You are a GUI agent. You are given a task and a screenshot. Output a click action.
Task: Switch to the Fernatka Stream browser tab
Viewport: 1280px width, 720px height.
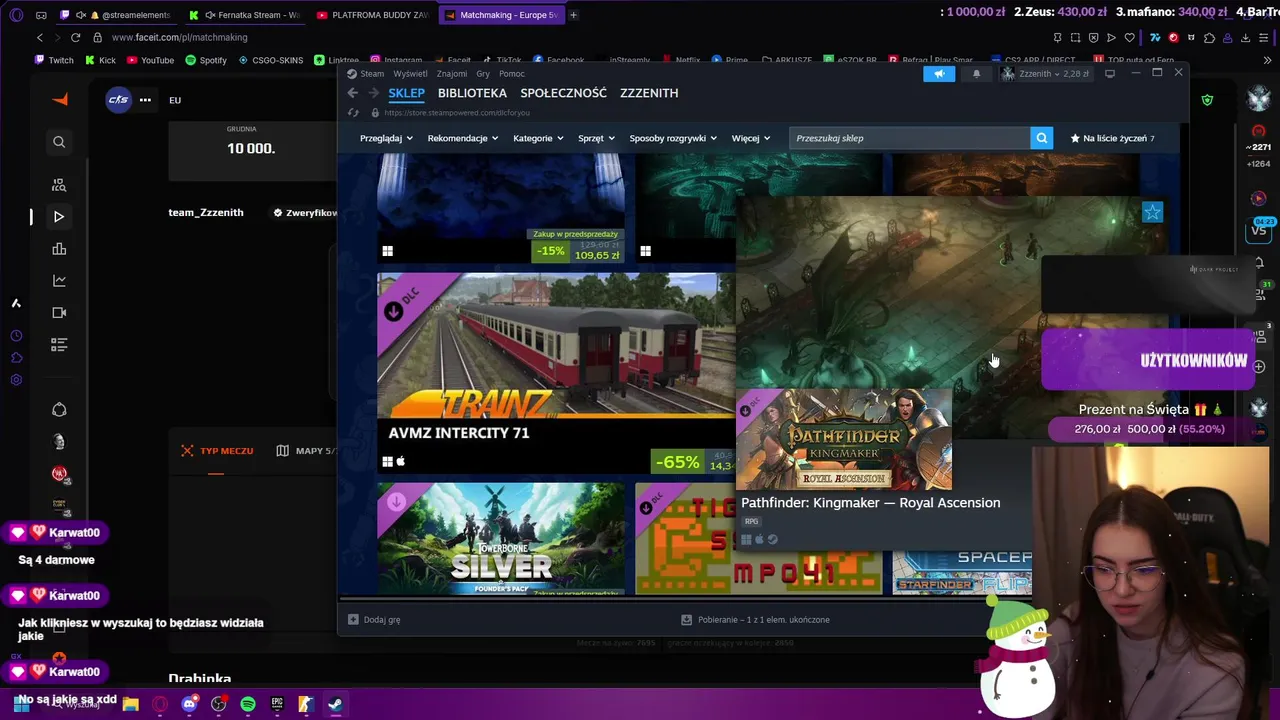[x=245, y=15]
